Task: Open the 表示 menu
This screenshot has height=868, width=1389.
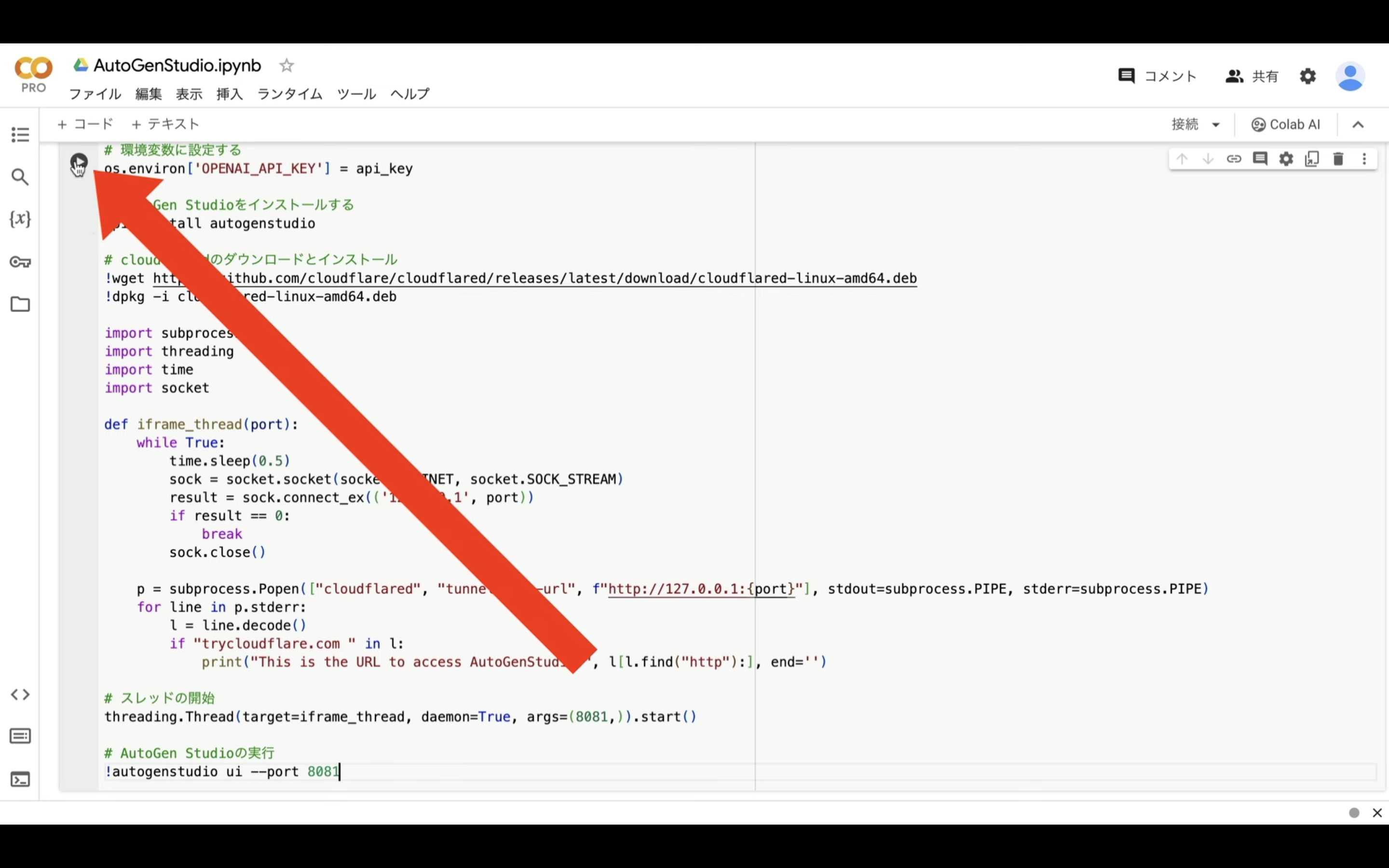Action: click(189, 94)
